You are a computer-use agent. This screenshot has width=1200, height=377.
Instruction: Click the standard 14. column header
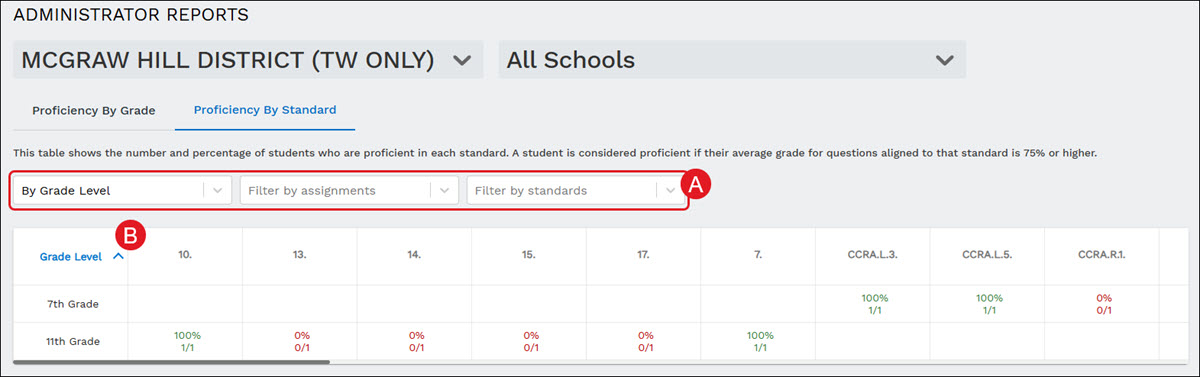coord(414,256)
